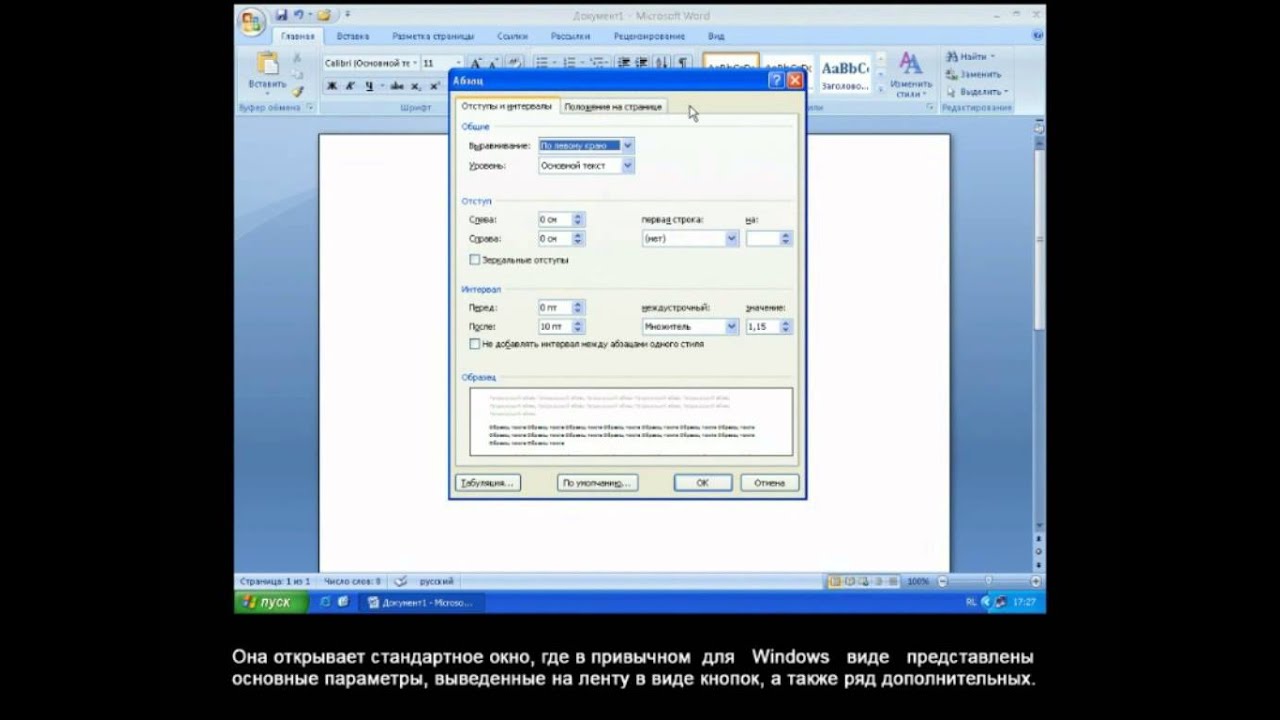Click OK in the Абзац dialog
Screen dimensions: 1280x720
click(x=703, y=483)
